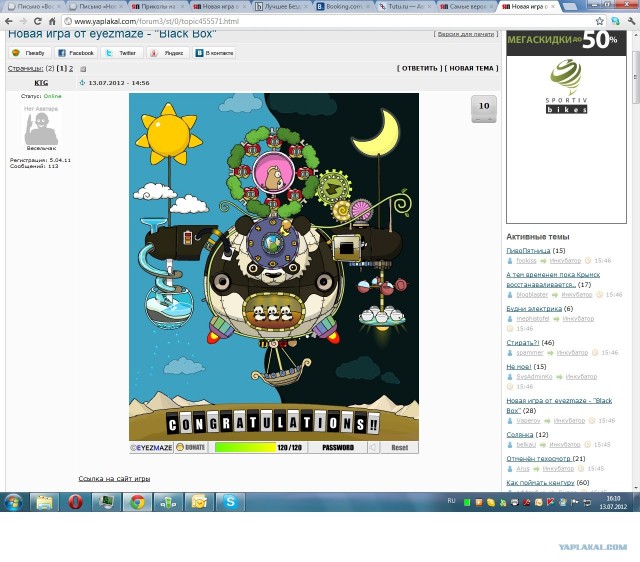The width and height of the screenshot is (640, 562).
Task: Click the НОВАЯ ТЕМА link
Action: point(471,69)
